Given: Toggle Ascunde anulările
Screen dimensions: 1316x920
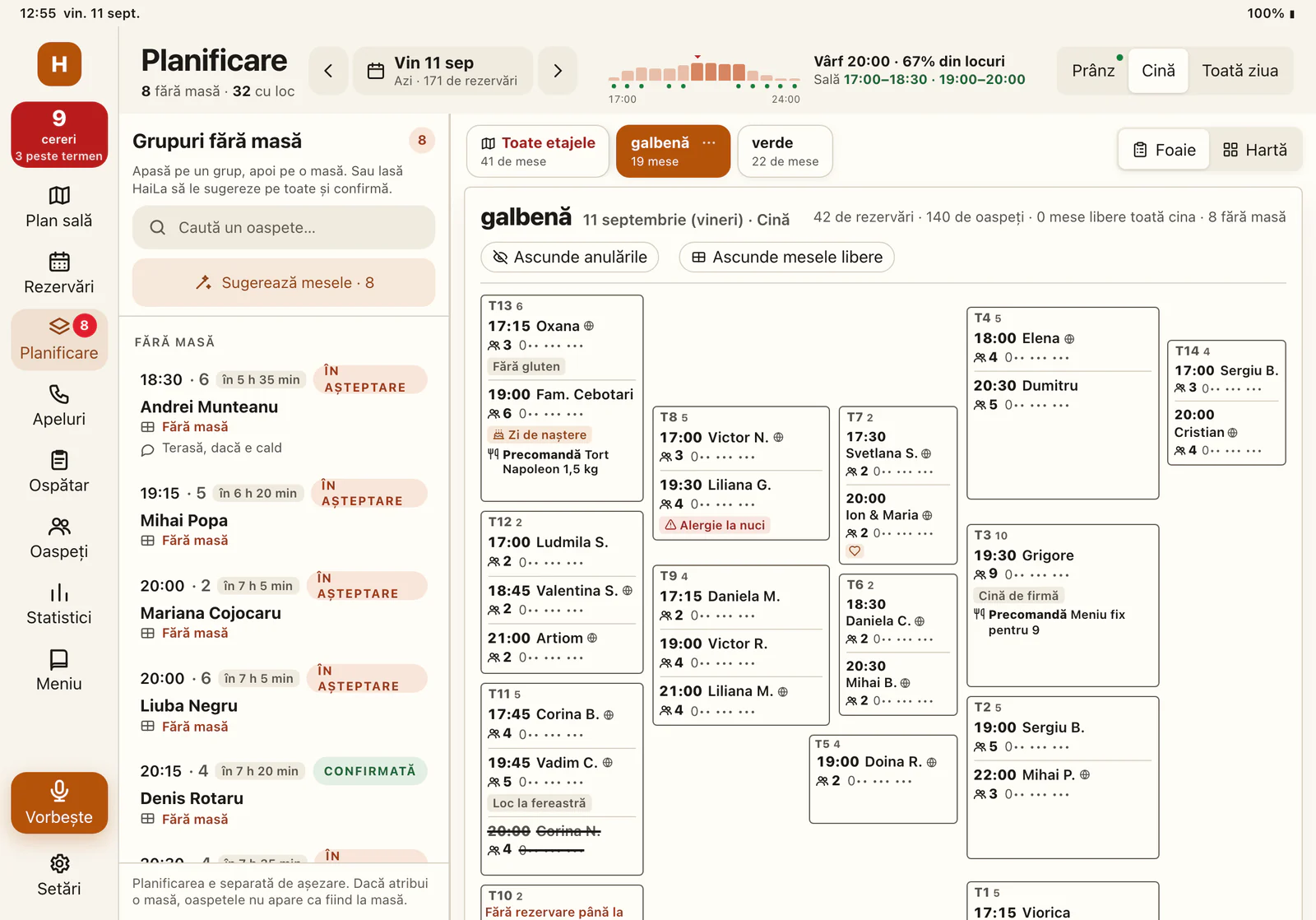Looking at the screenshot, I should (x=570, y=257).
